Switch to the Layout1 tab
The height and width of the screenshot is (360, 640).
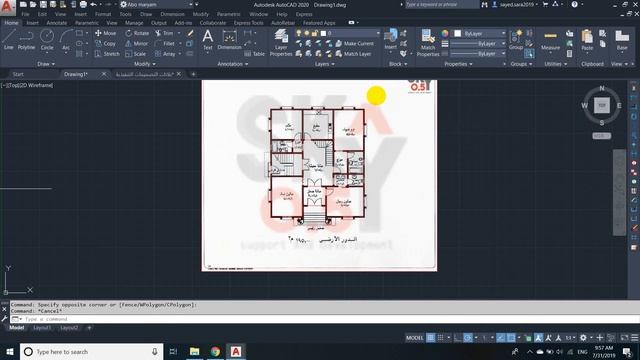(42, 328)
